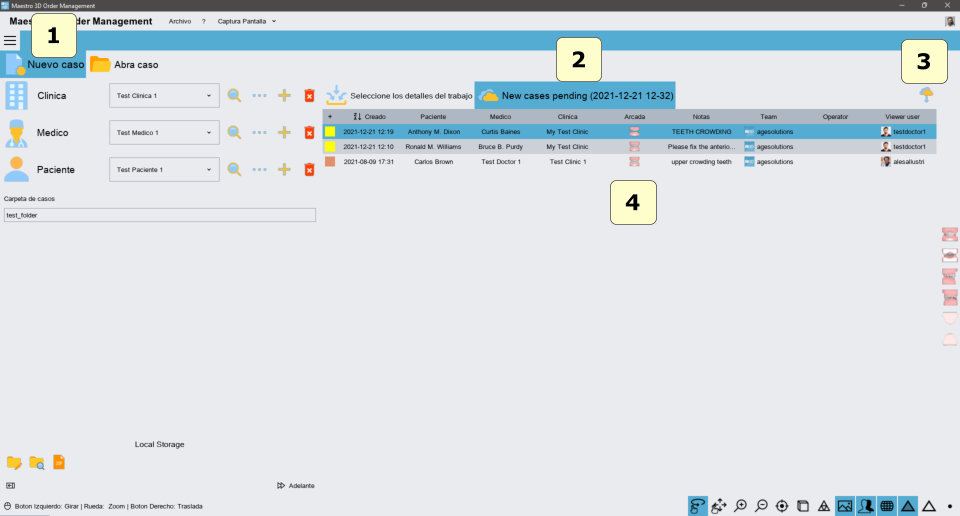The image size is (960, 516).
Task: Open the ? help menu
Action: (203, 21)
